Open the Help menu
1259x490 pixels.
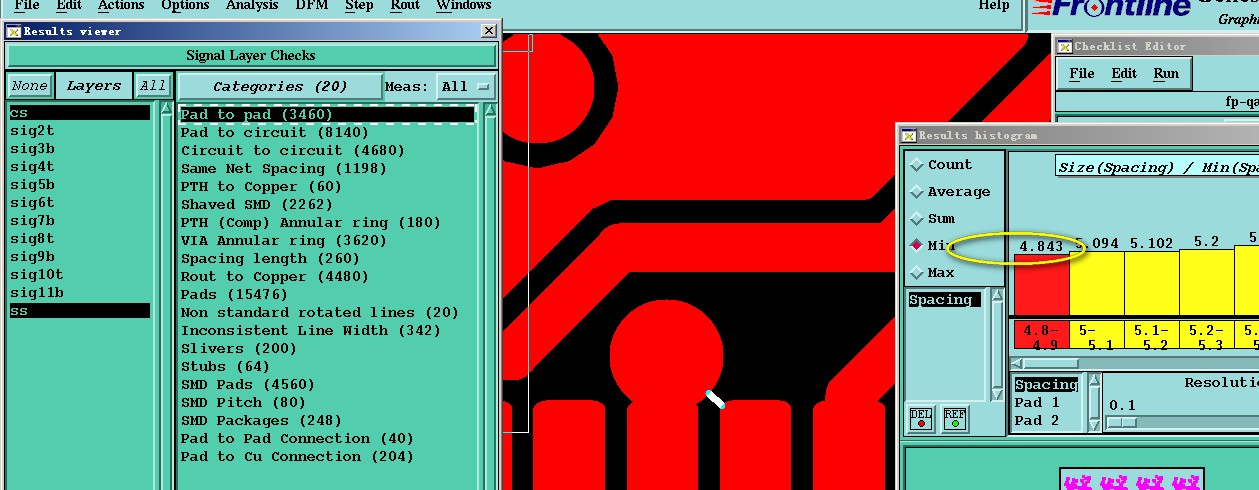tap(993, 6)
